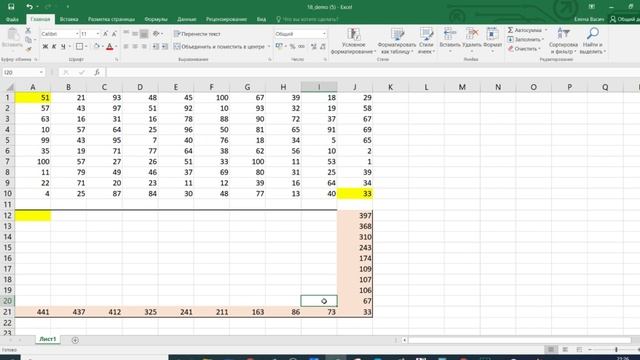
Task: Increase font size with large A icon
Action: click(105, 34)
